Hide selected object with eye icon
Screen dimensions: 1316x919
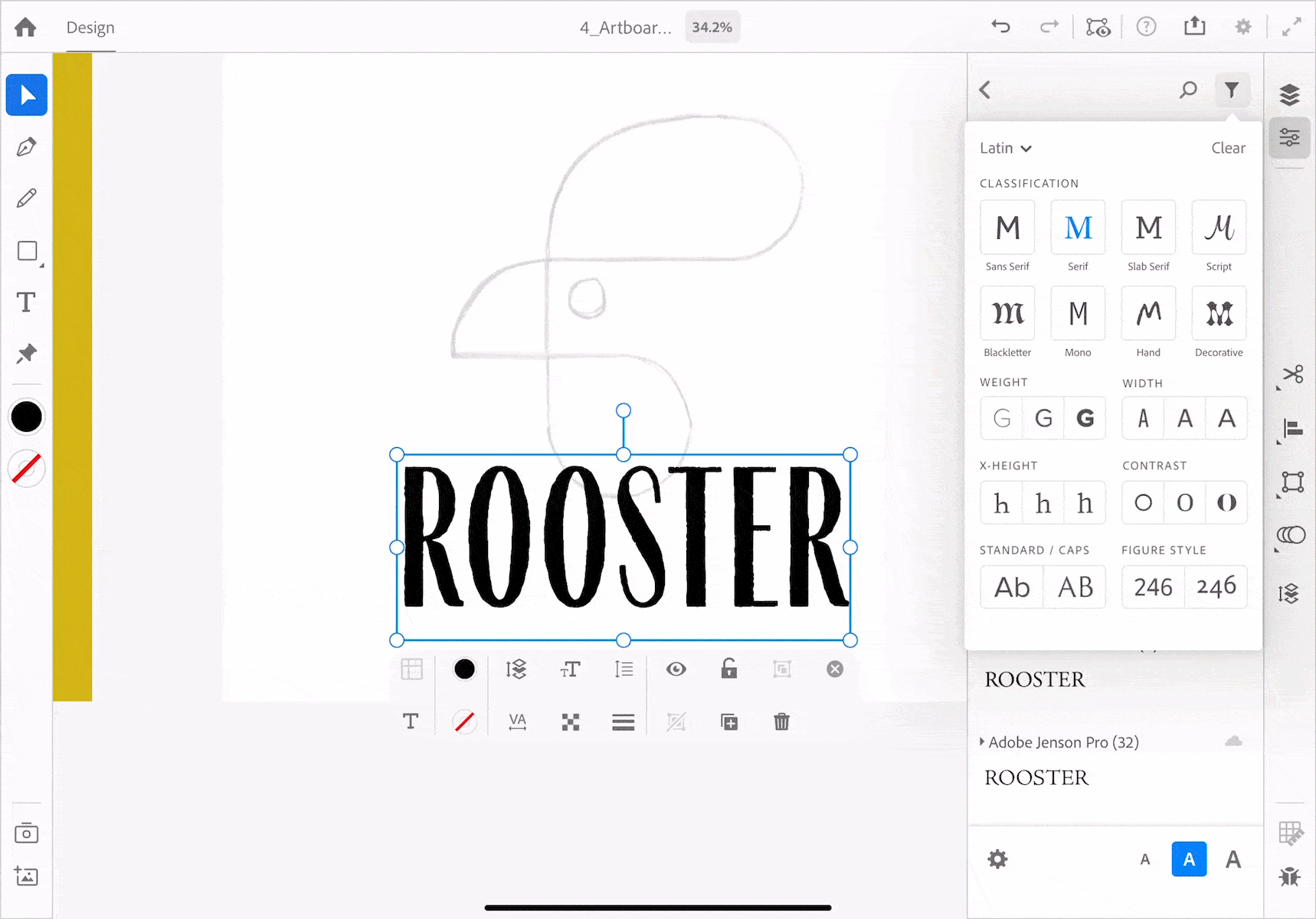pos(676,669)
